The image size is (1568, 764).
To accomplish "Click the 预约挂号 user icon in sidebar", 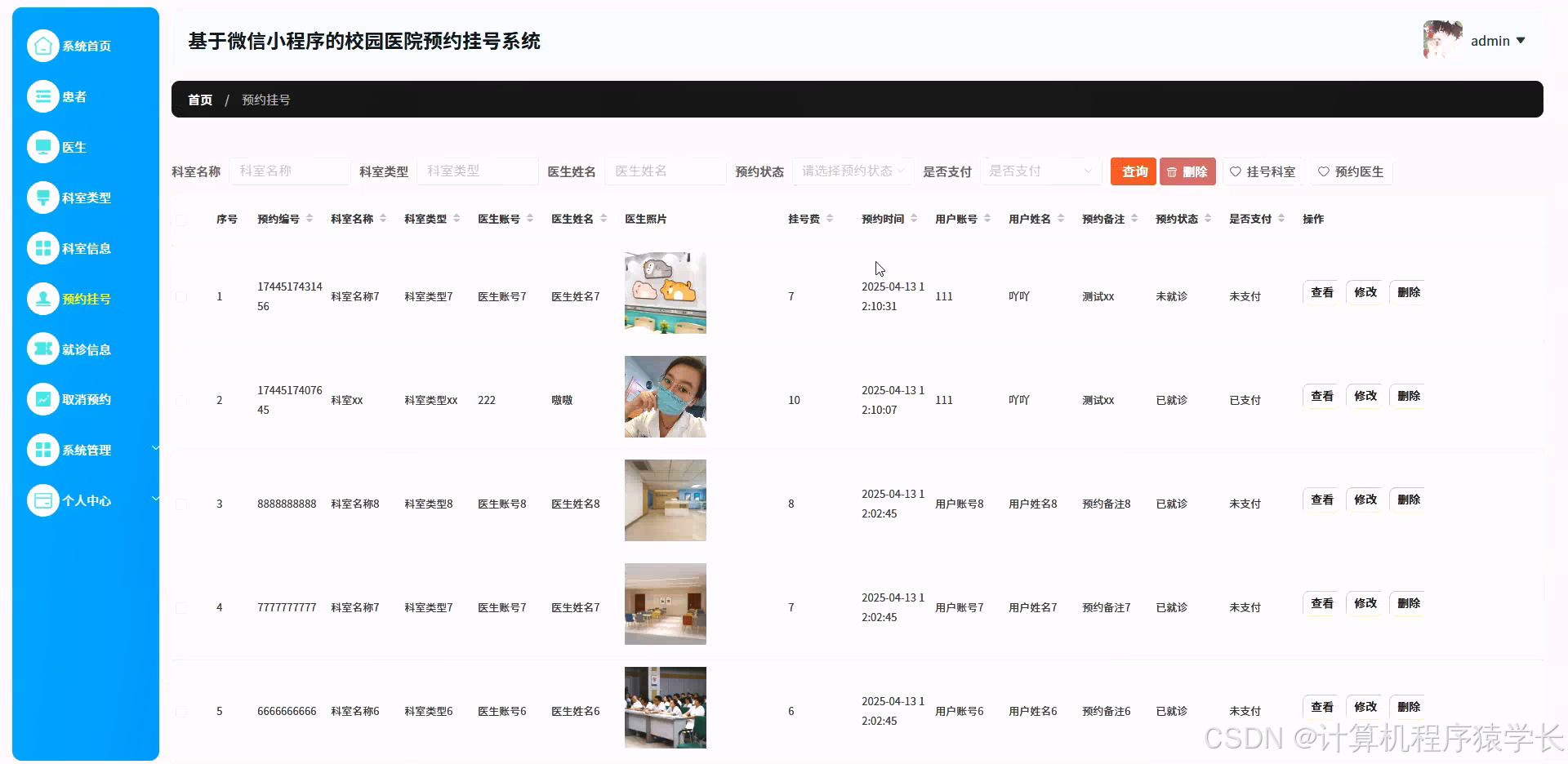I will point(43,299).
